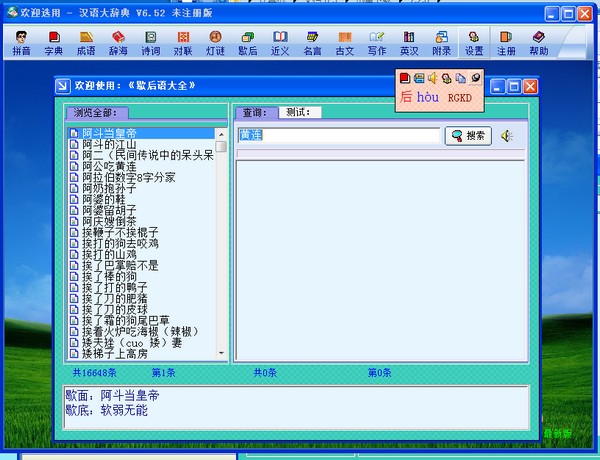Select list entry 阿奶抱孙子
This screenshot has width=600, height=460.
141,188
